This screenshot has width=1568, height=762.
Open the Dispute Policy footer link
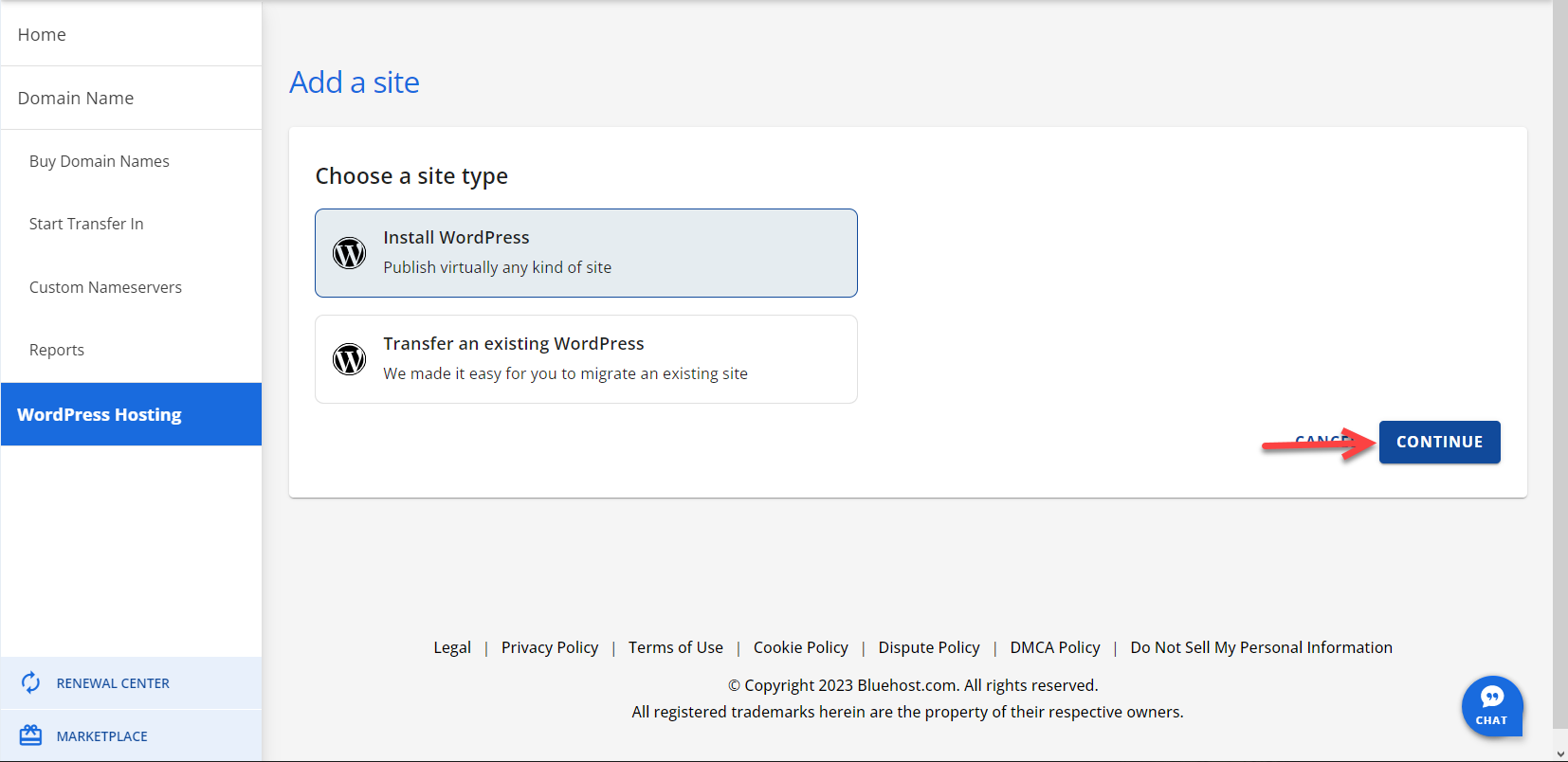pyautogui.click(x=929, y=647)
